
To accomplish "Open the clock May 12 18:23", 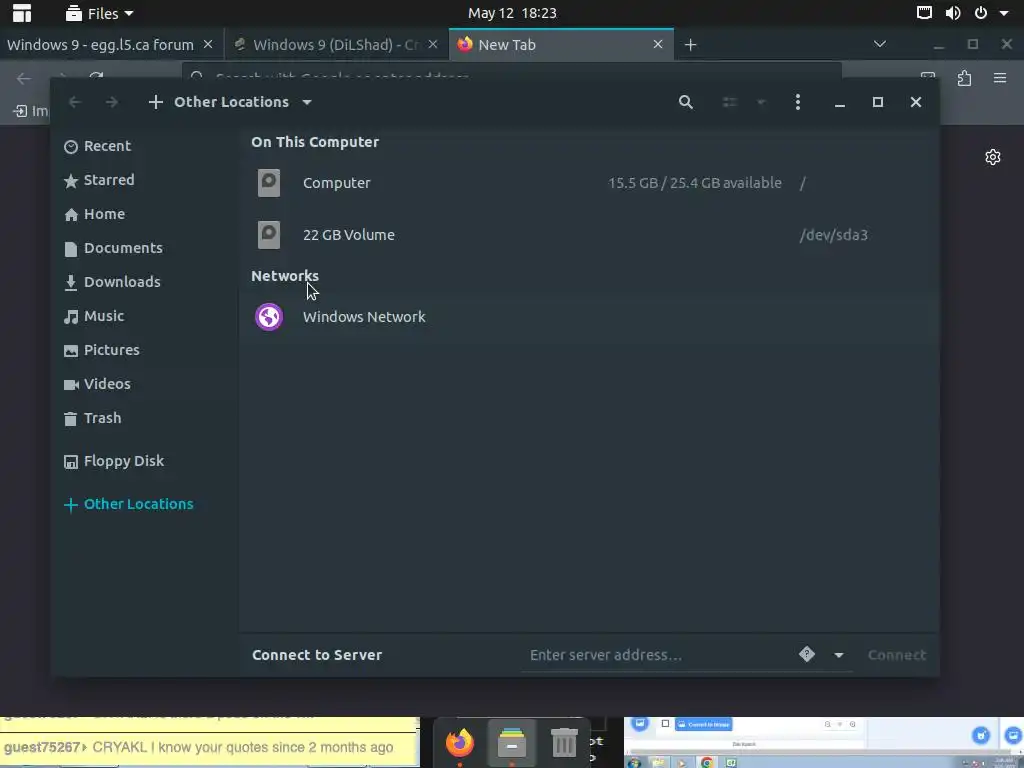I will [512, 13].
